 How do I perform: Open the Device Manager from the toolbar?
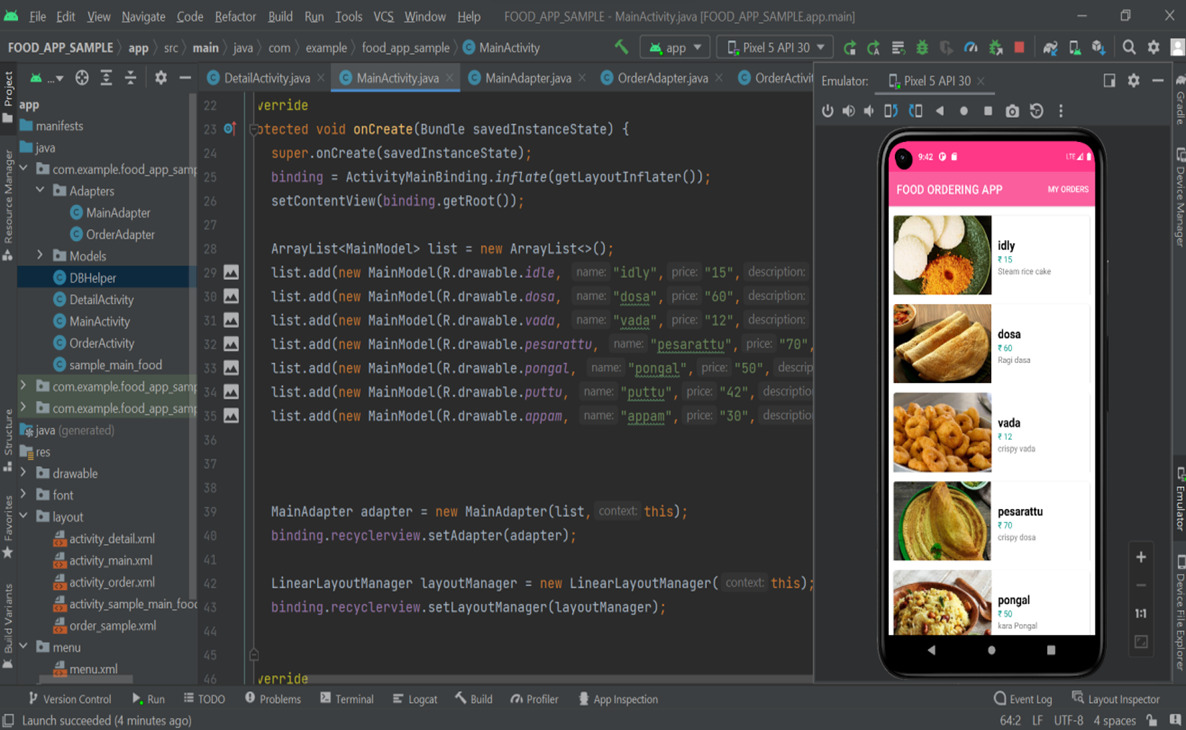click(1074, 46)
